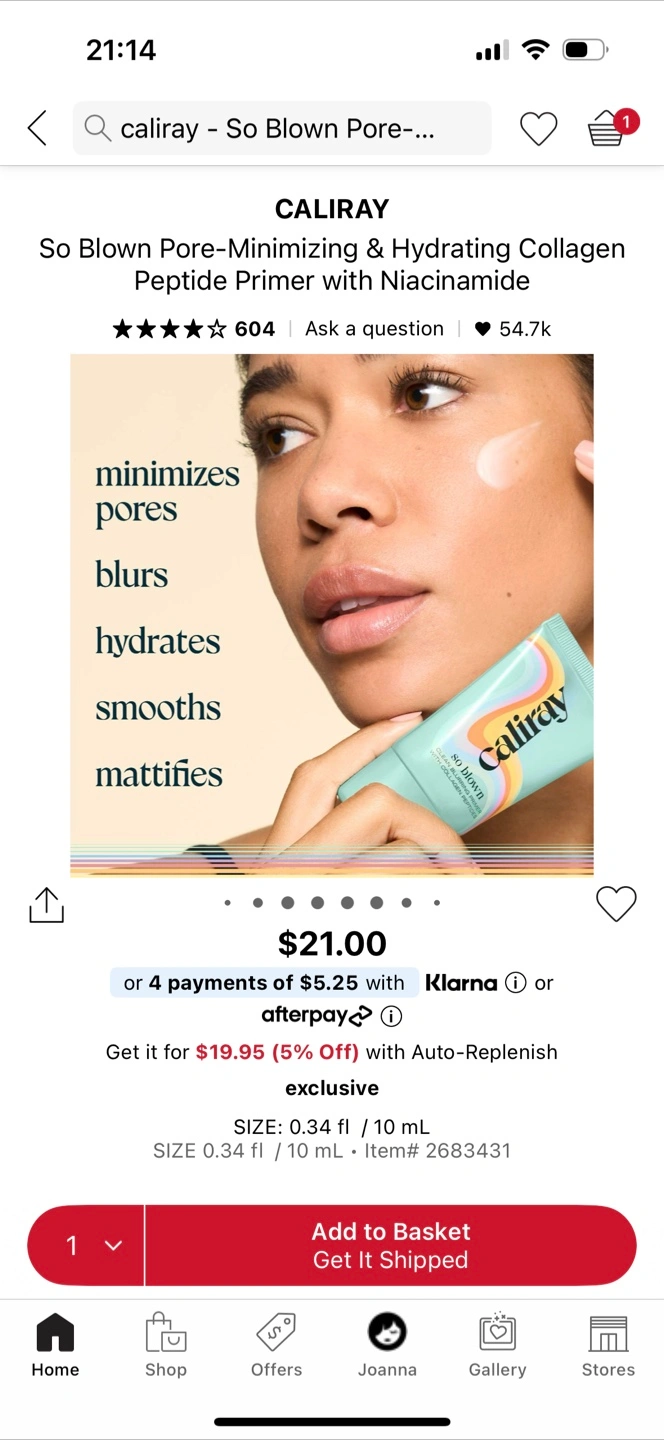Viewport: 664px width, 1440px height.
Task: Tap the share icon below image
Action: pos(46,905)
